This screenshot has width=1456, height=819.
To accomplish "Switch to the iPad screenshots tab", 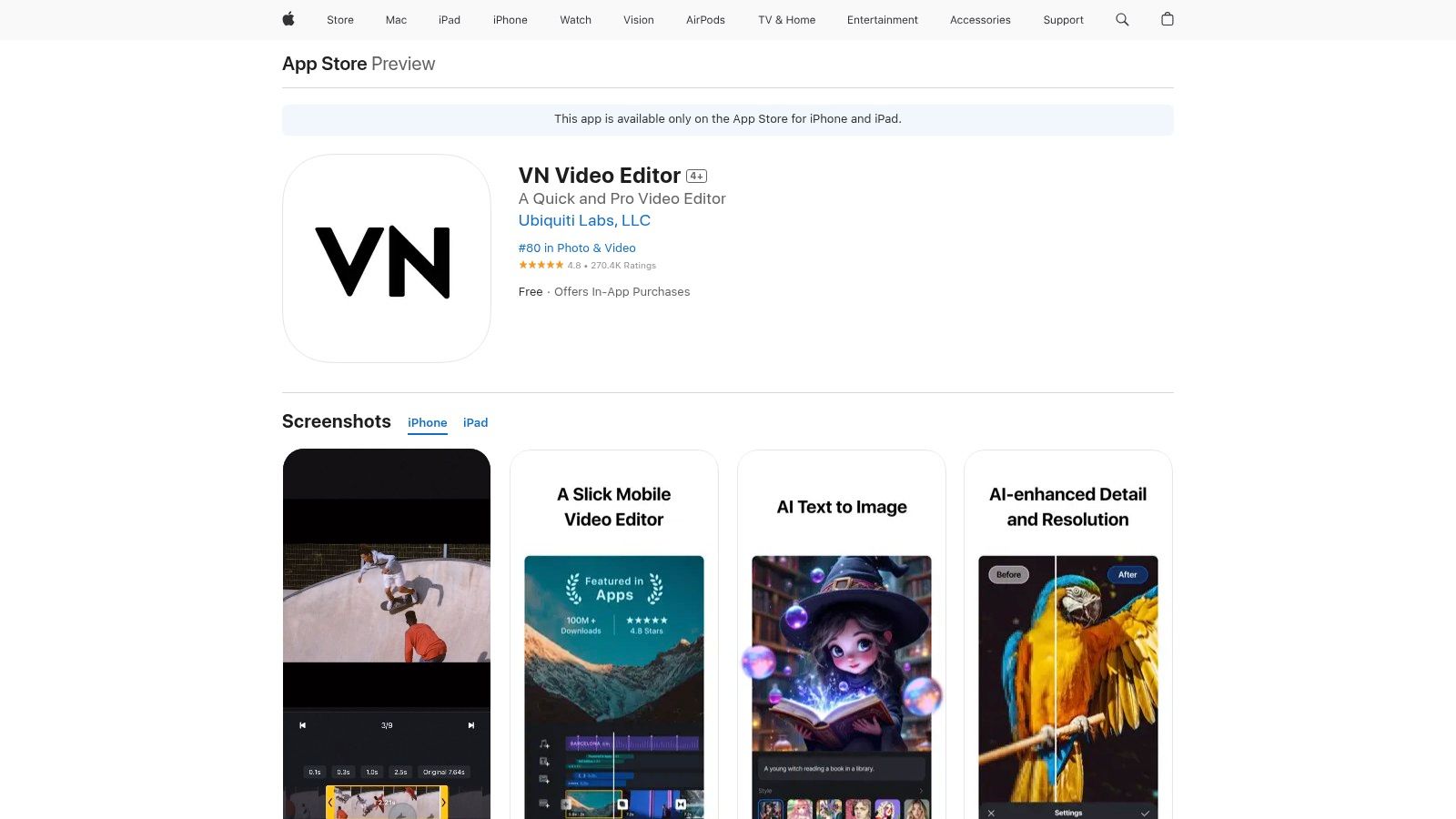I will (475, 422).
